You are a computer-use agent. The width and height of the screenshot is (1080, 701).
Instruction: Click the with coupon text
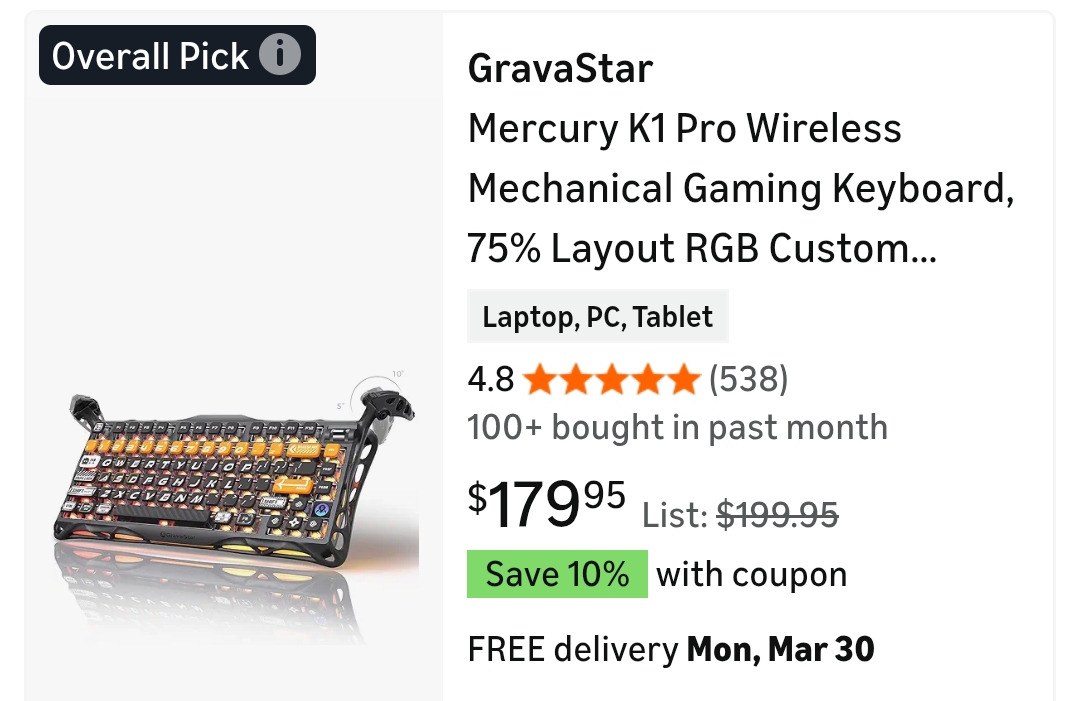click(751, 575)
